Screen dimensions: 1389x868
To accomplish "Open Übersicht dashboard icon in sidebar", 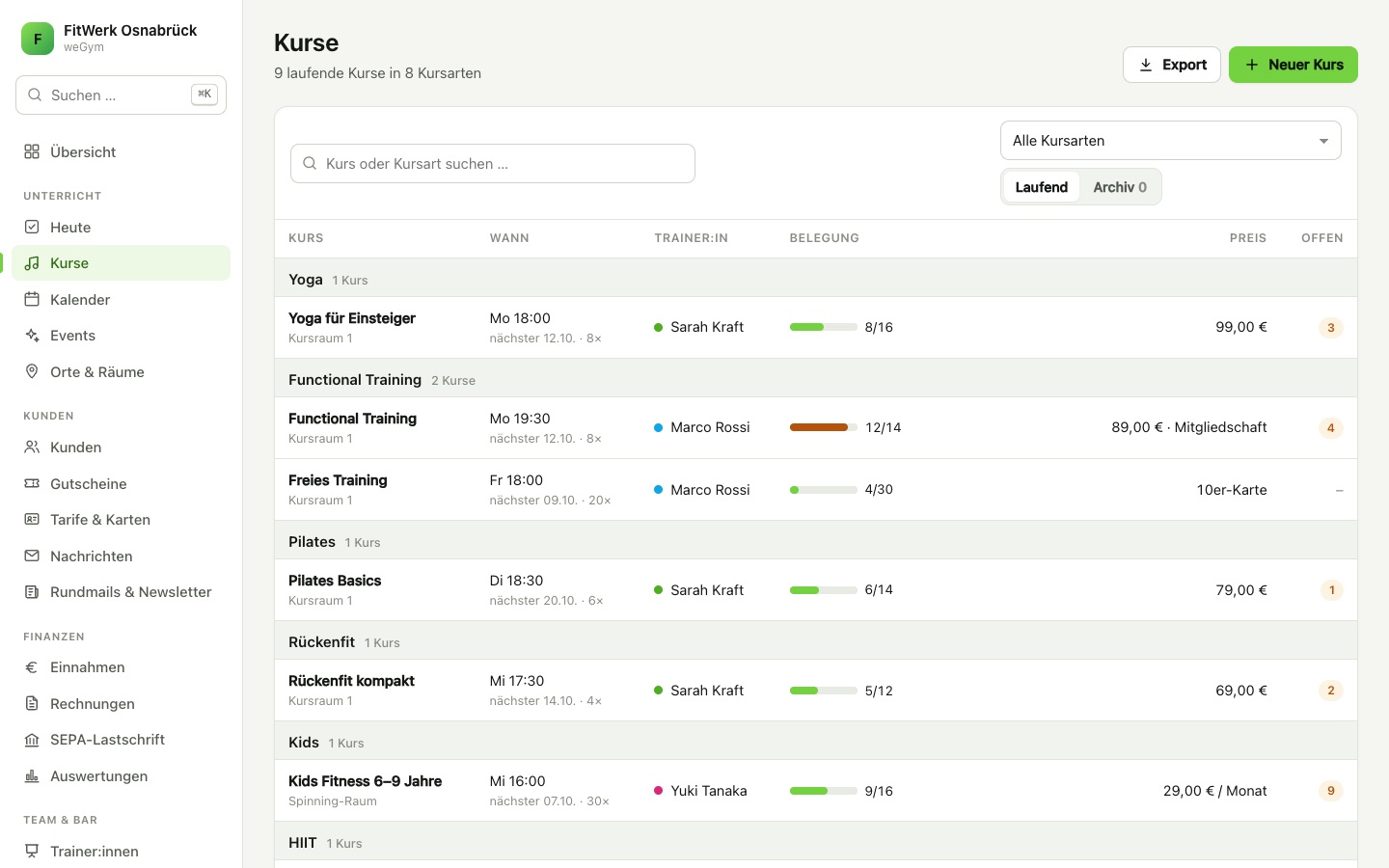I will tap(32, 151).
